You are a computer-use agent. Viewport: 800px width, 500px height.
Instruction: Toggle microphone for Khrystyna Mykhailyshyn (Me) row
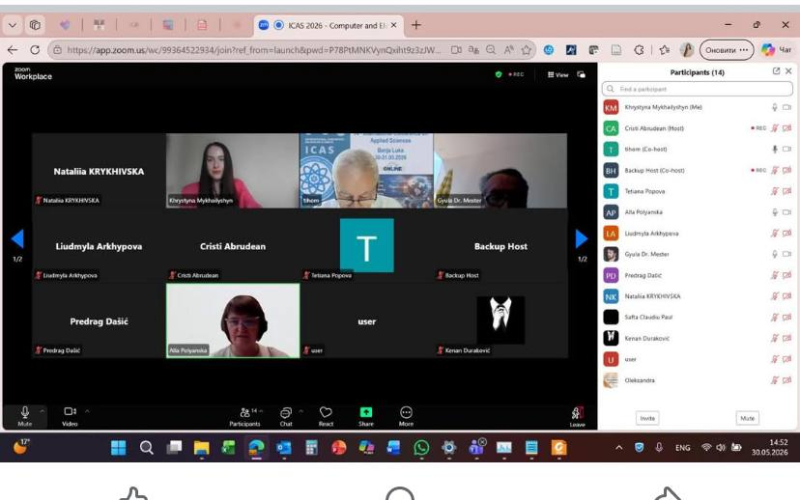(774, 107)
